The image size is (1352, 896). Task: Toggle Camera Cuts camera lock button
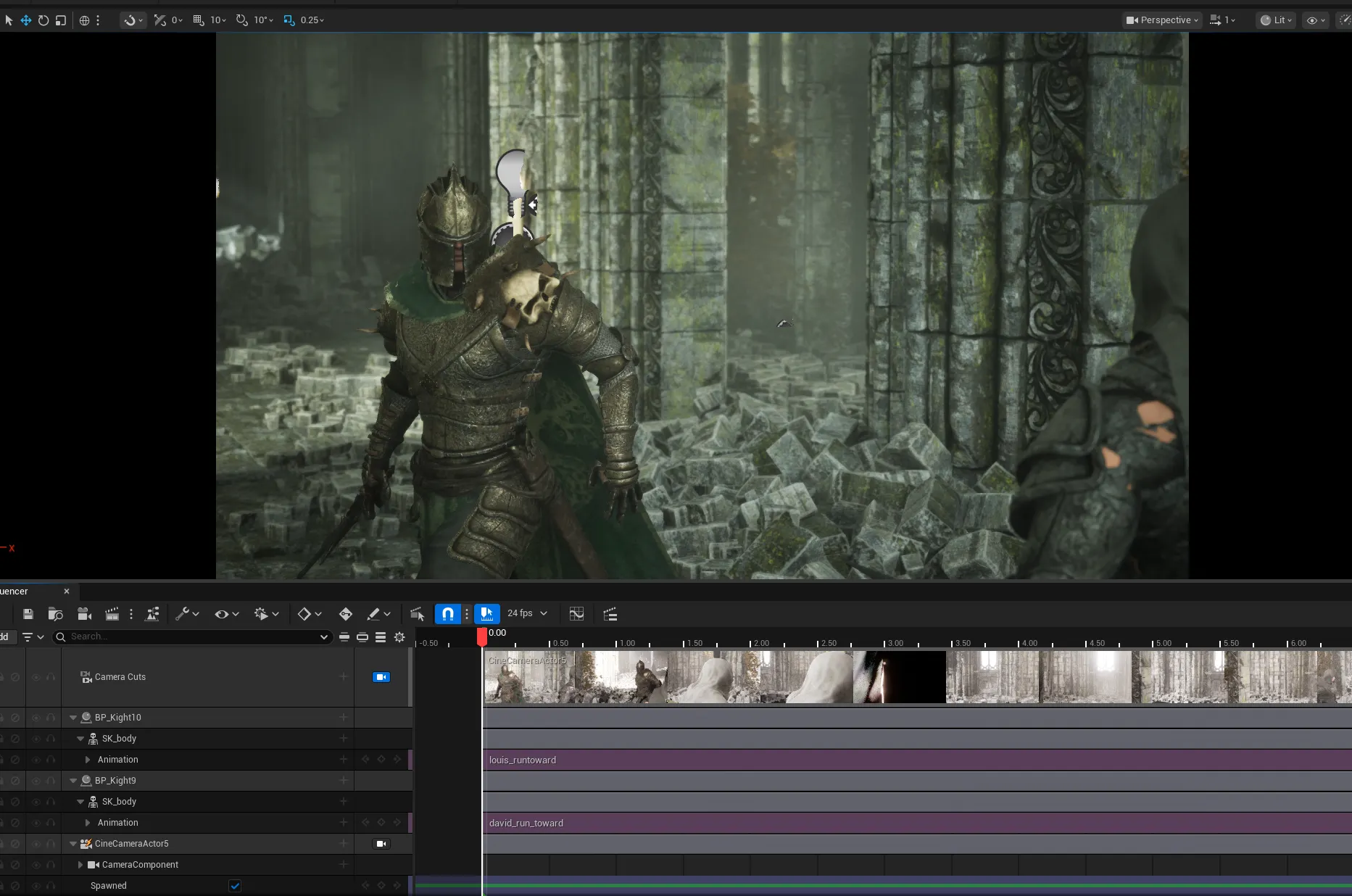(381, 677)
